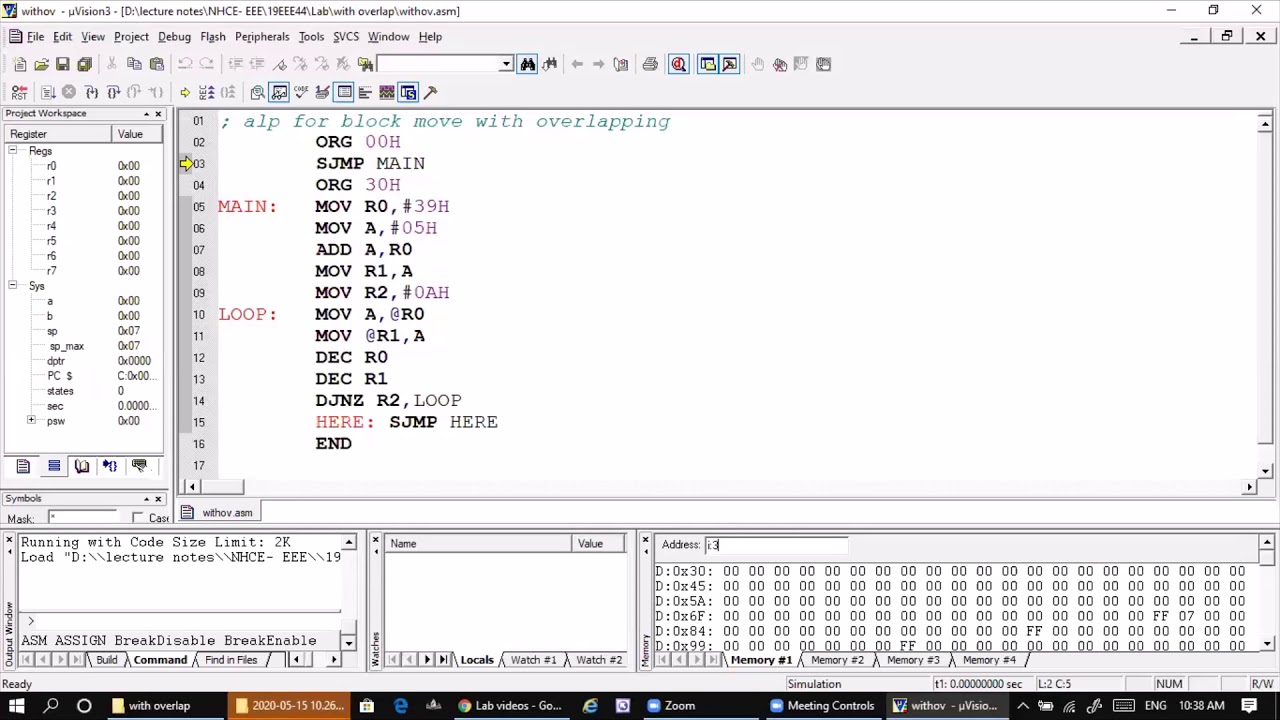Switch to the Memory #4 tab
The image size is (1280, 720).
[x=989, y=660]
